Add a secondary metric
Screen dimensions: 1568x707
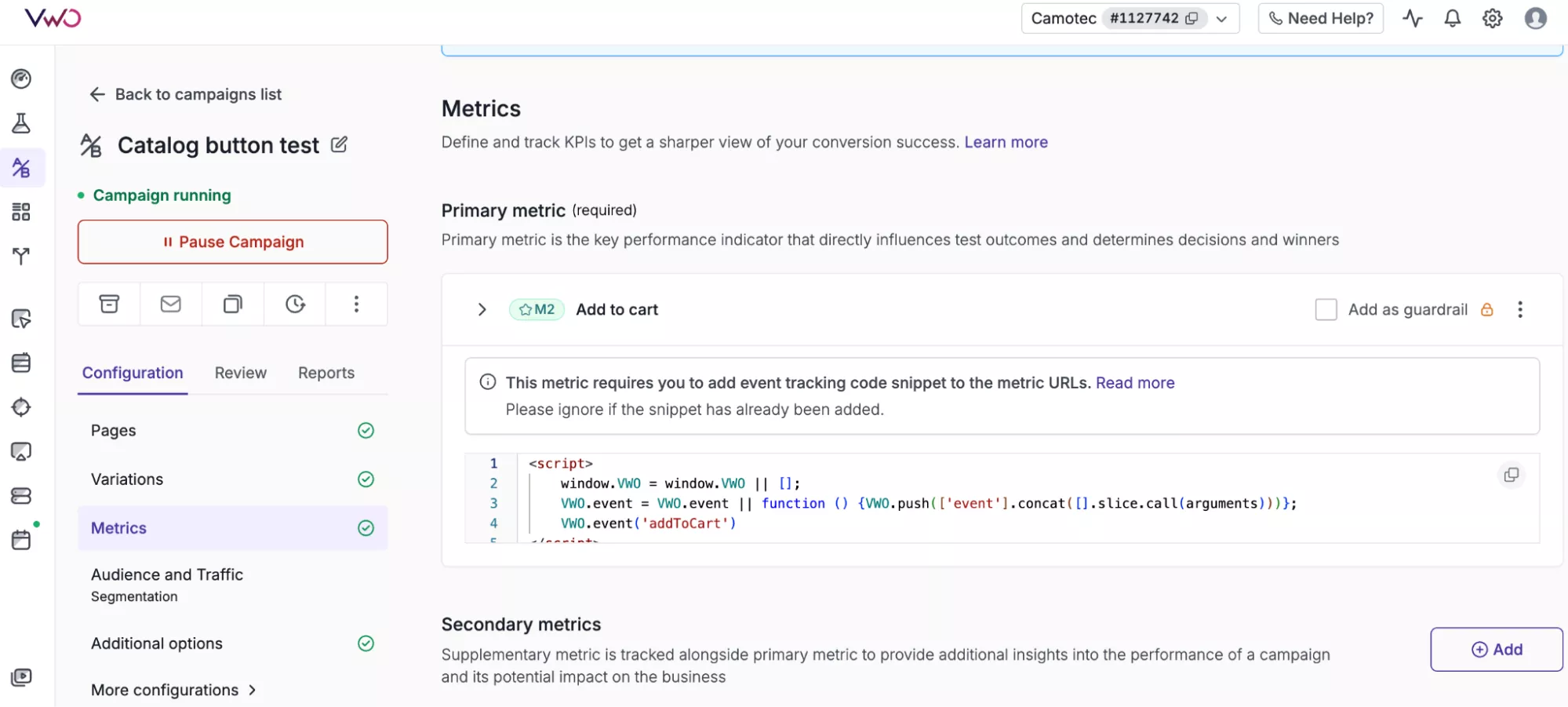[x=1496, y=649]
